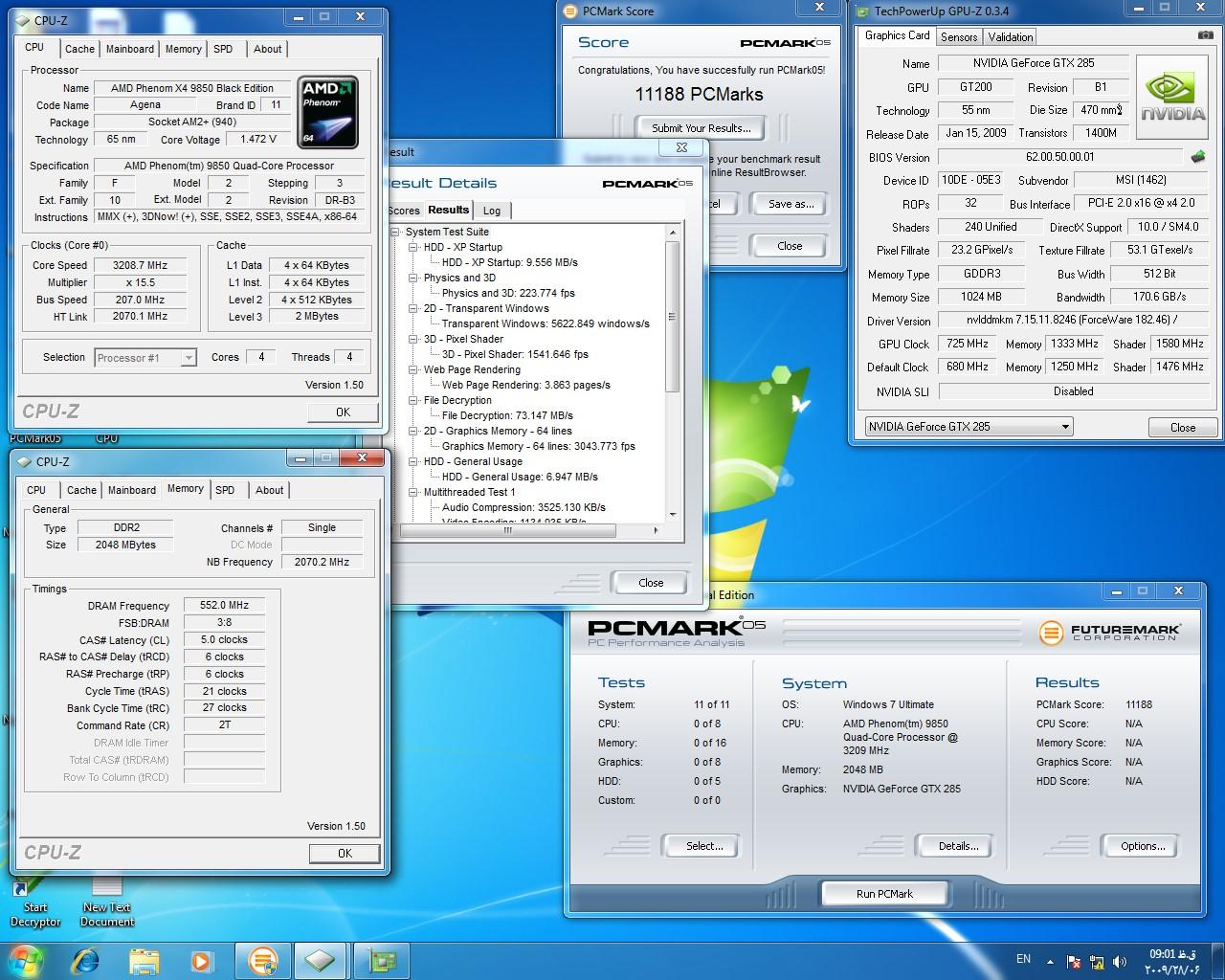Screen dimensions: 1225x980
Task: Collapse the 2D - Transparent Windows node
Action: point(414,308)
